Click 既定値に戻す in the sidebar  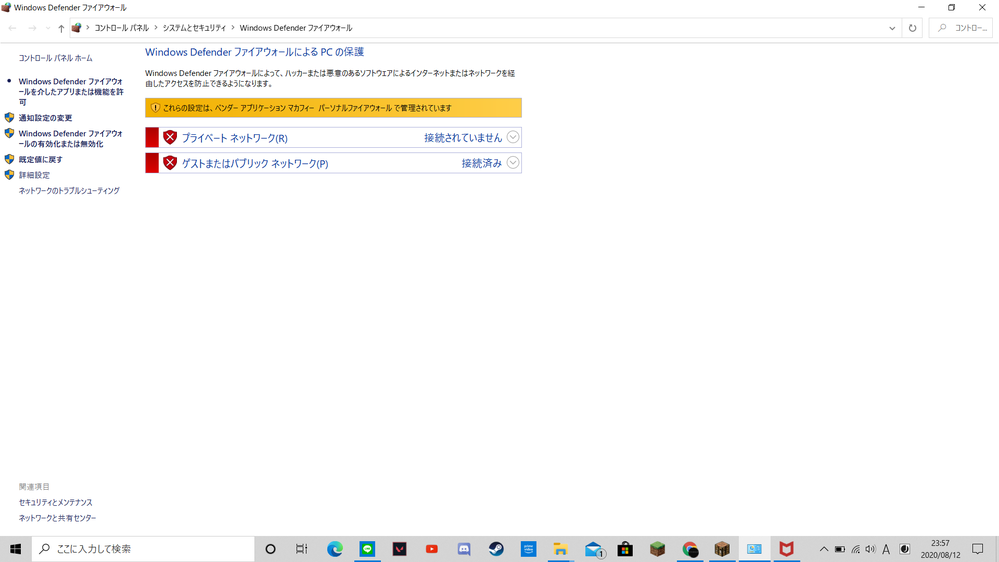[x=40, y=160]
